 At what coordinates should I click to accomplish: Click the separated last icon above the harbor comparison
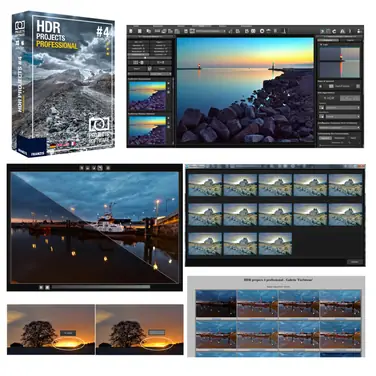108,168
